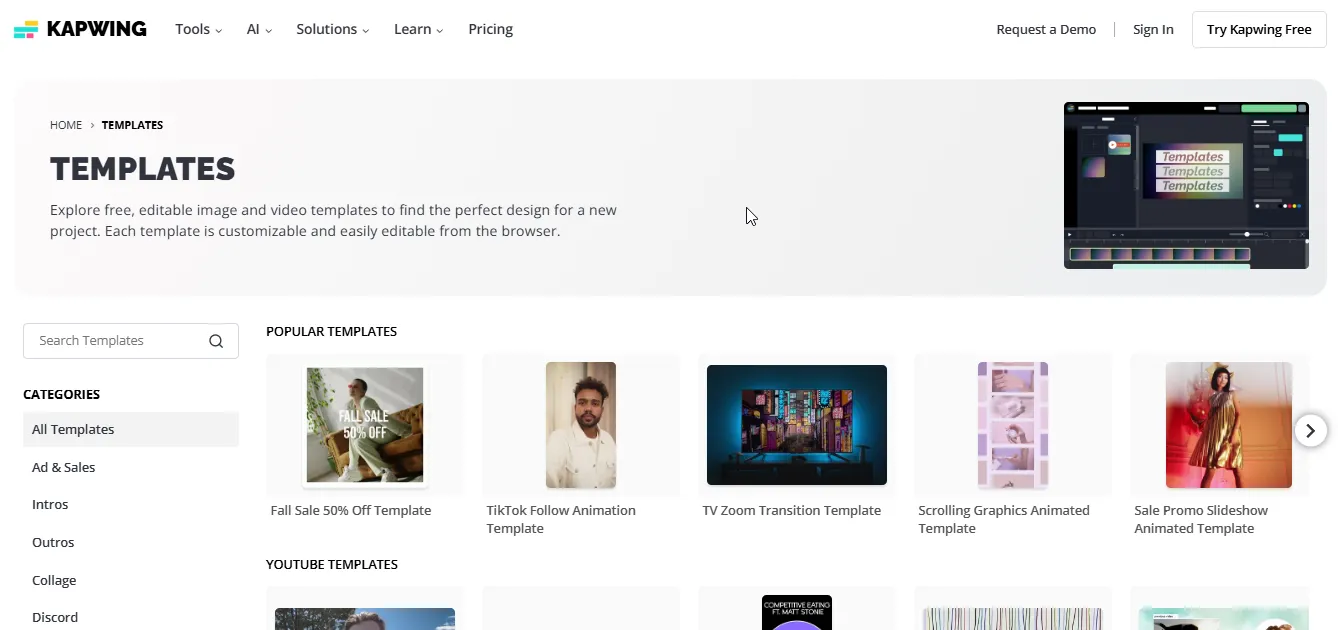This screenshot has height=630, width=1338.
Task: Open the Intros category
Action: click(50, 505)
